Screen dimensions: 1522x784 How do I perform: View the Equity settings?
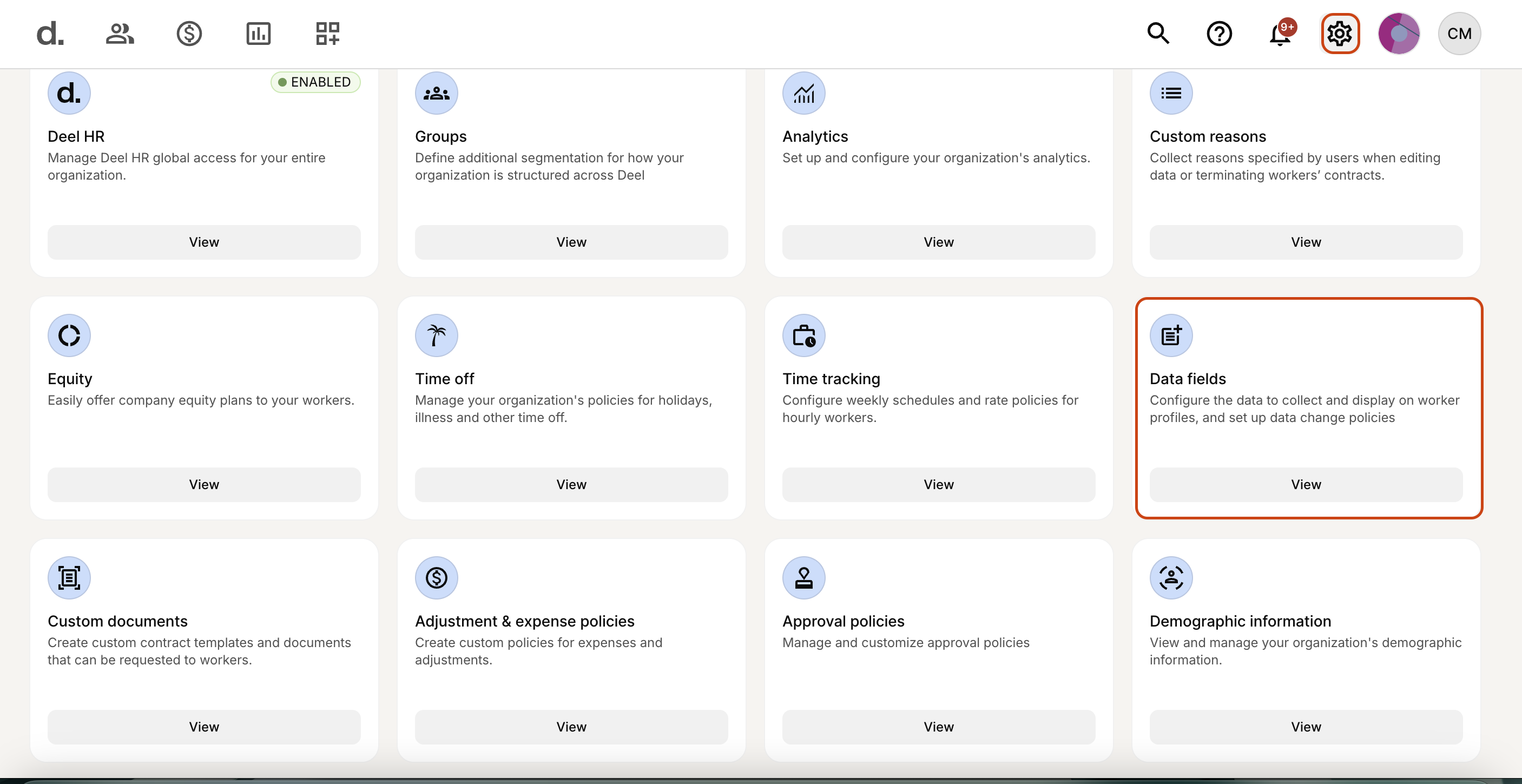[x=204, y=484]
